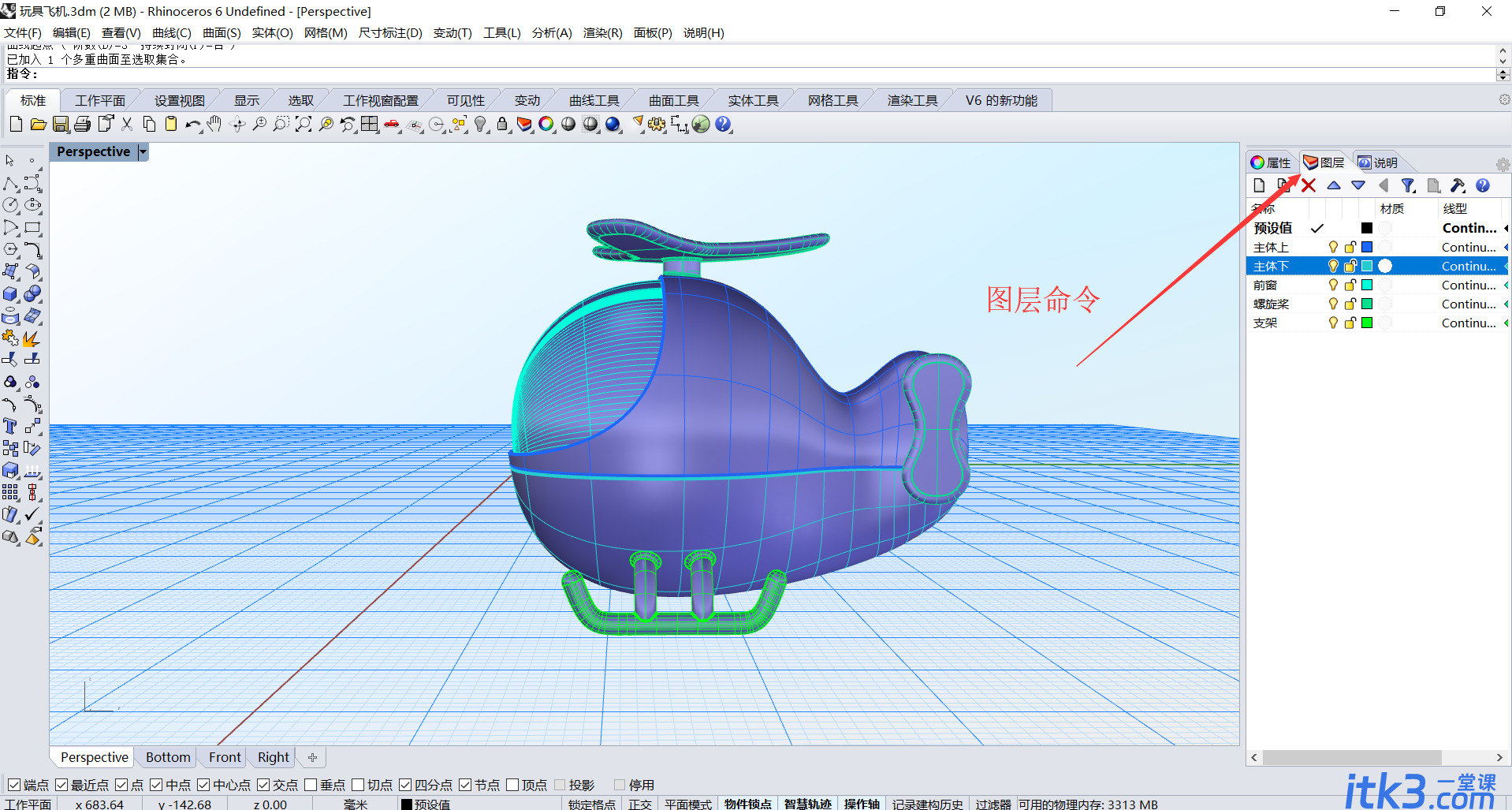Click the material circle of 主体下 layer
Image resolution: width=1512 pixels, height=810 pixels.
tap(1385, 266)
